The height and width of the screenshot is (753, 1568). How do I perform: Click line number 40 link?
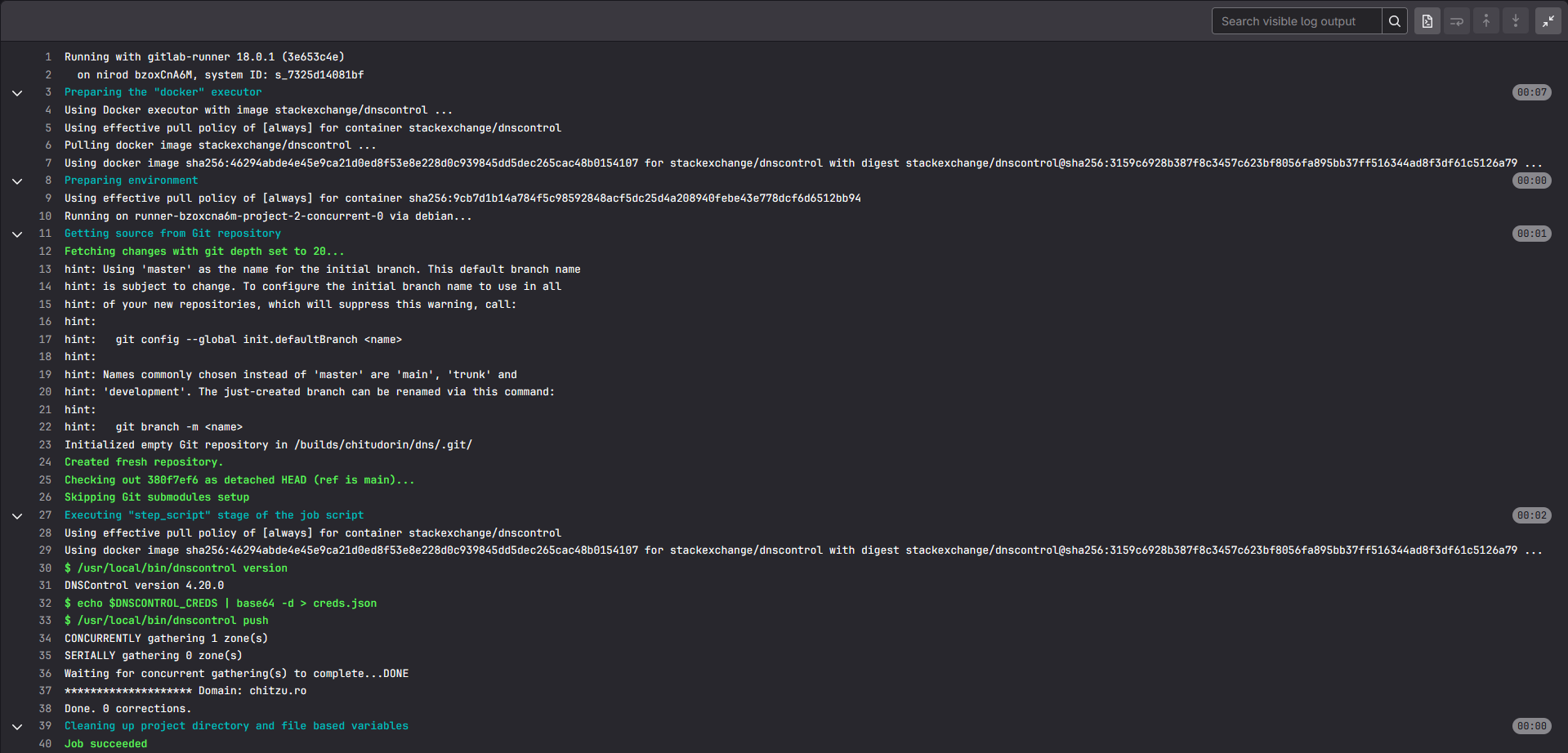click(x=45, y=744)
